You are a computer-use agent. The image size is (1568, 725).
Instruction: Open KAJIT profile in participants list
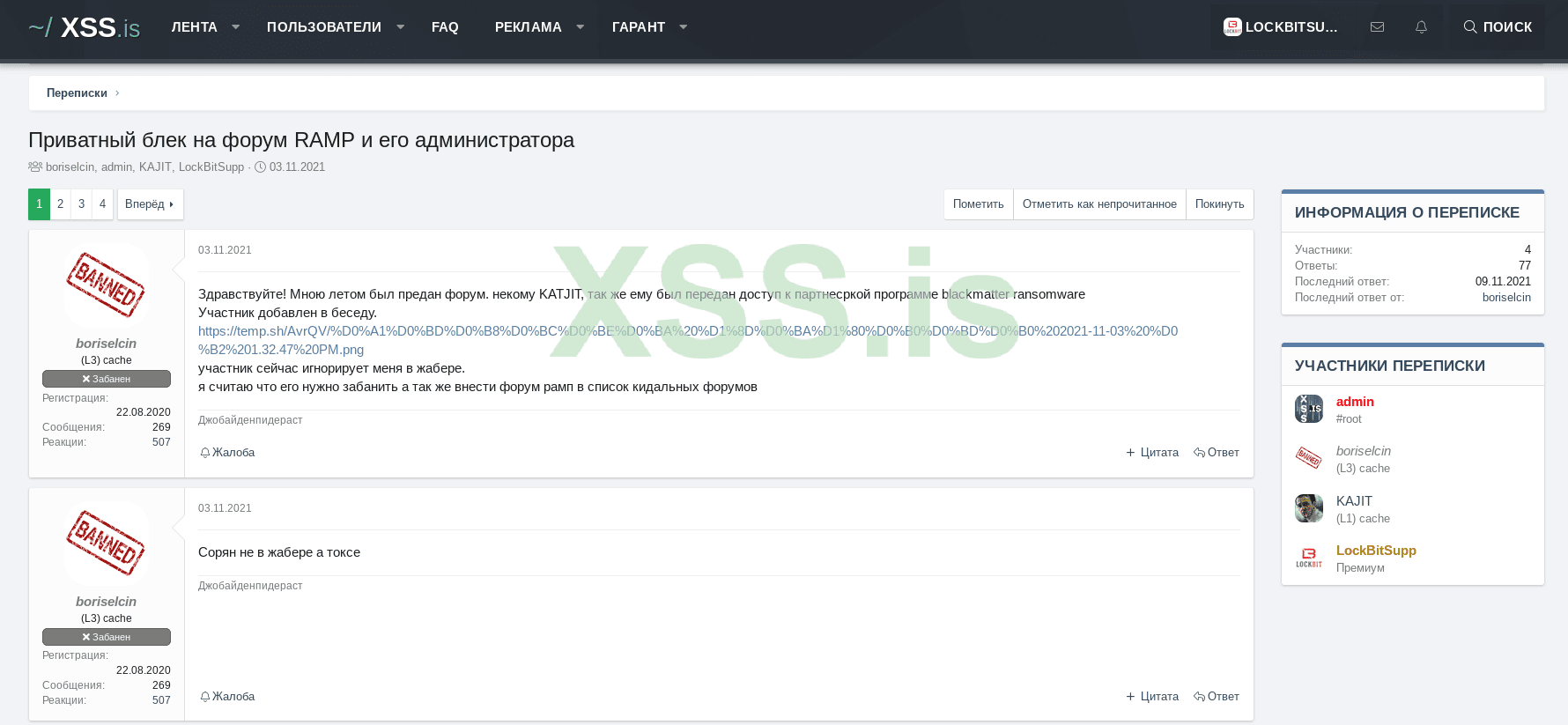(x=1354, y=501)
